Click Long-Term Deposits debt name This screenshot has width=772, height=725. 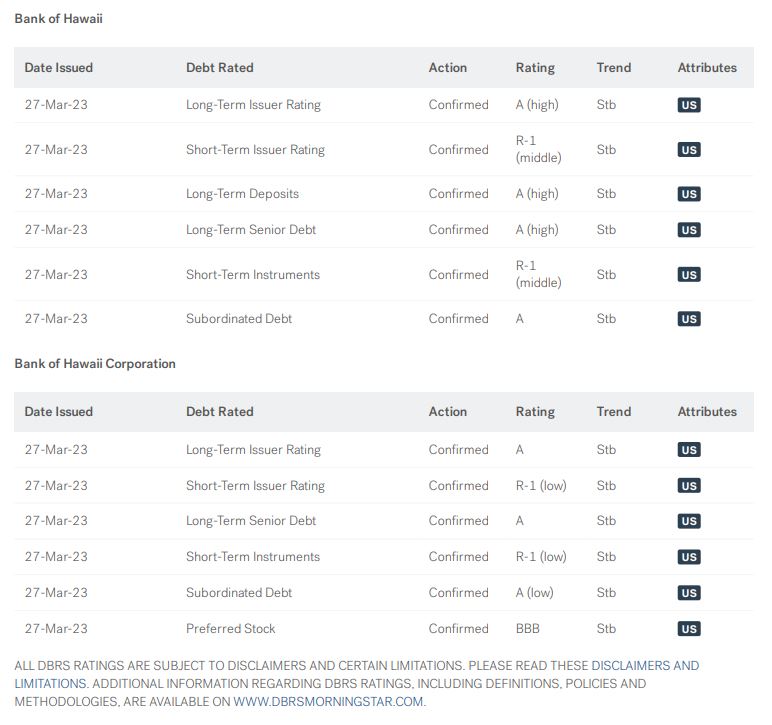coord(242,194)
